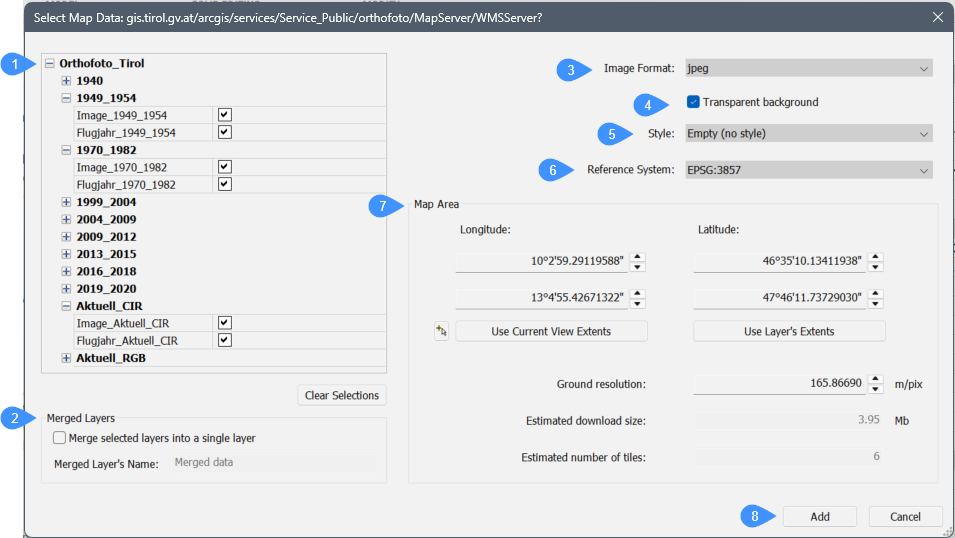Uncheck the Image_1949_1954 layer checkbox
955x538 pixels.
click(x=225, y=115)
